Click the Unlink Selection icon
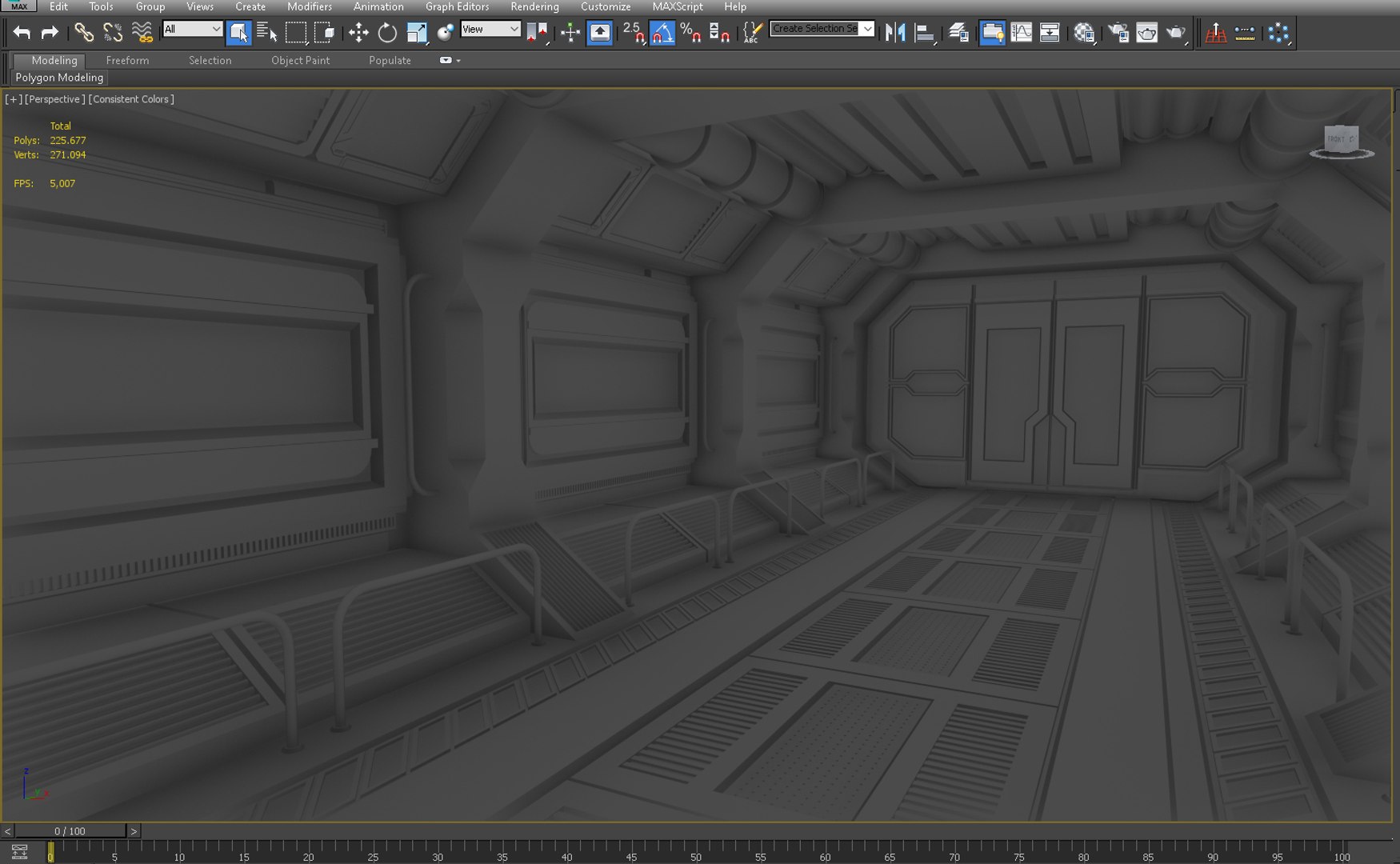Screen dimensions: 1400x864 (113, 33)
